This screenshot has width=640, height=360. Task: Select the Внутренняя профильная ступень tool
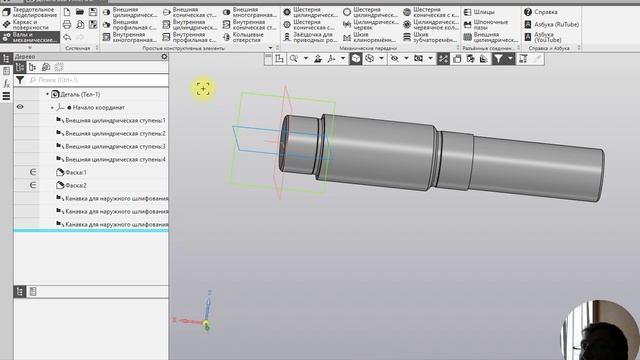190,37
